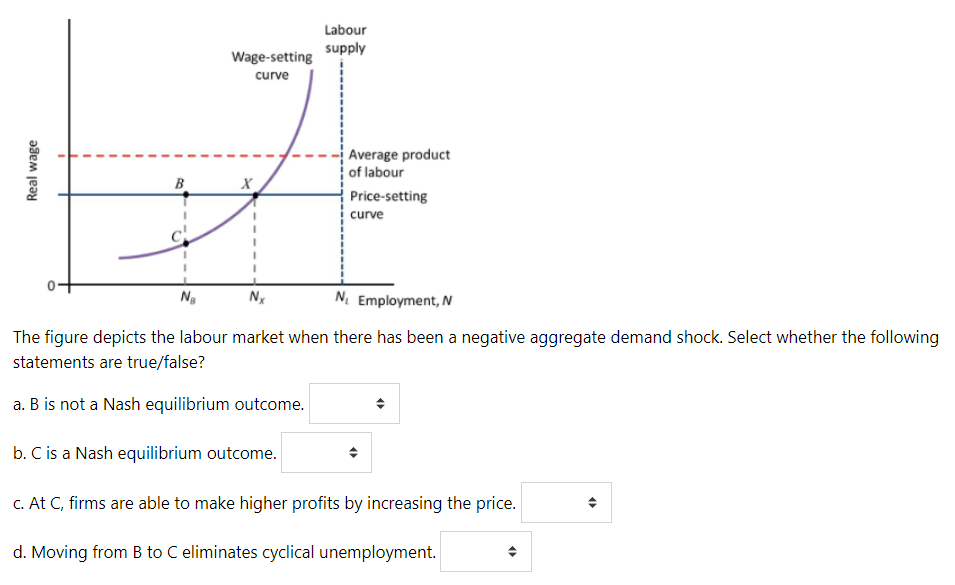Click the red dashed average product line
Screen dimensions: 955x585
click(200, 155)
